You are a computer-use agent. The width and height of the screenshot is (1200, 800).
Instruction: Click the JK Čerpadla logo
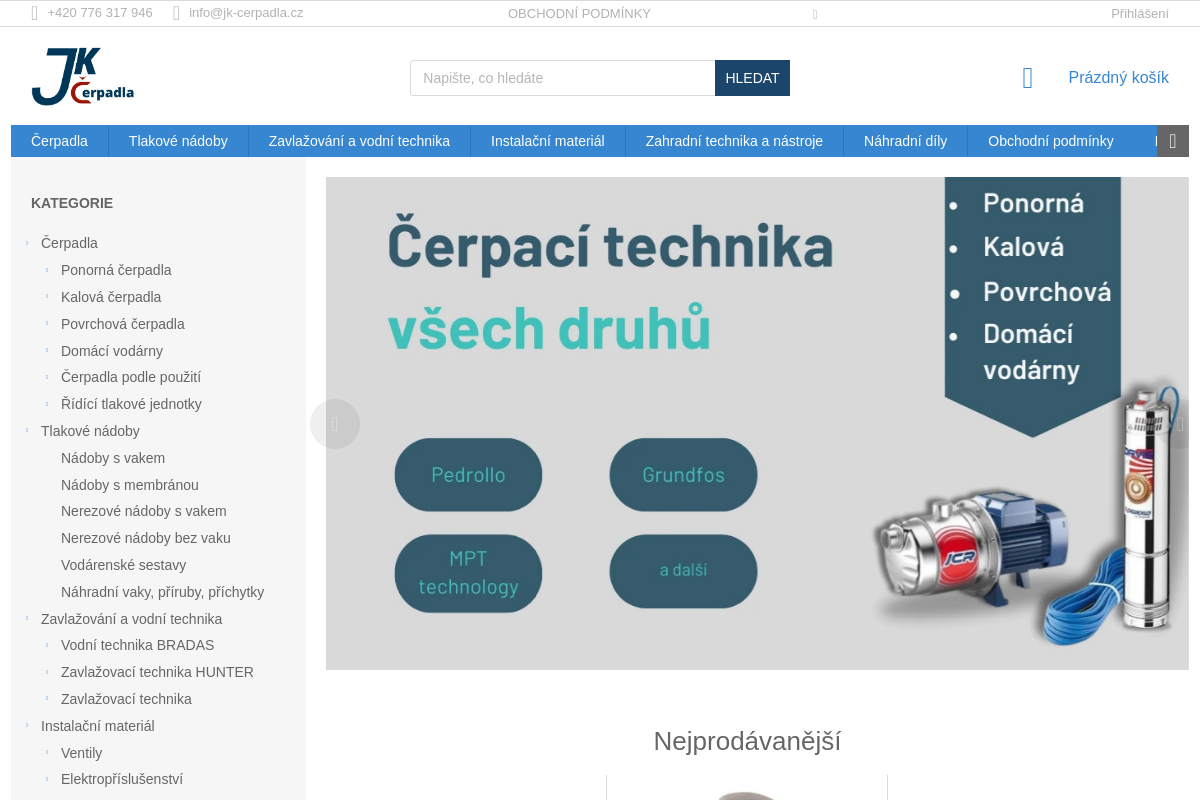85,76
